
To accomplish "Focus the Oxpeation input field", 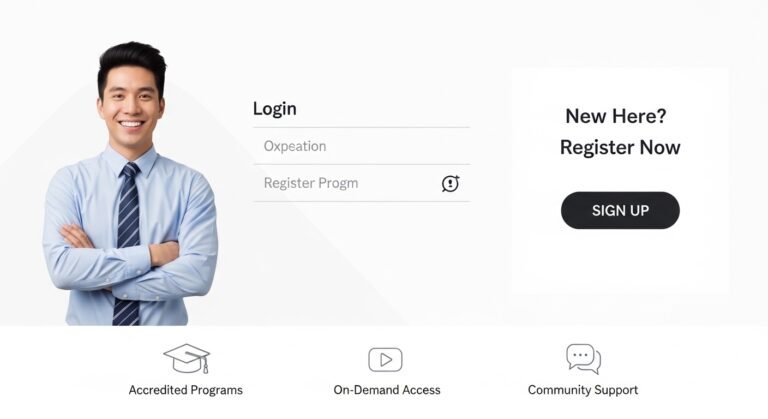I will point(361,146).
